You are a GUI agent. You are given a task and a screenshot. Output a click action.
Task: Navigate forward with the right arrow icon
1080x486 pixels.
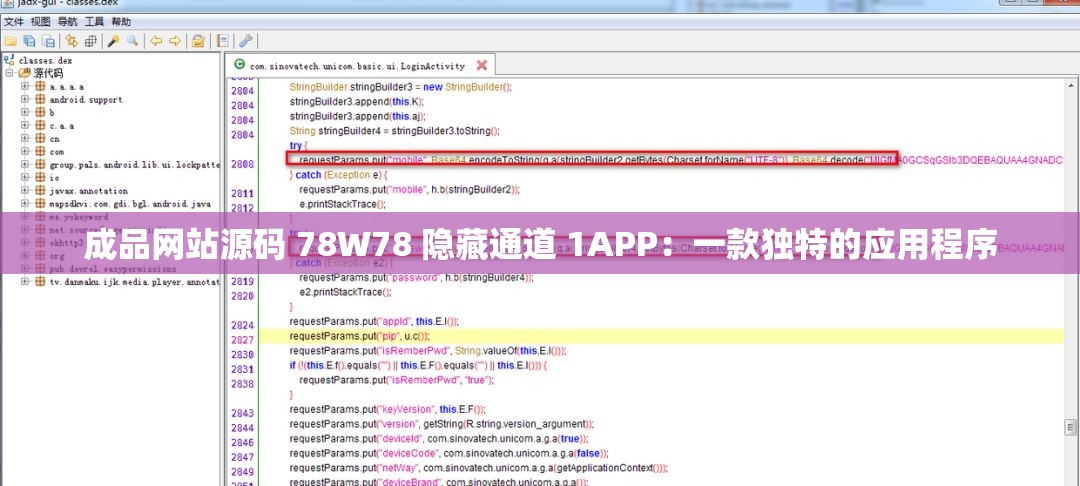174,41
